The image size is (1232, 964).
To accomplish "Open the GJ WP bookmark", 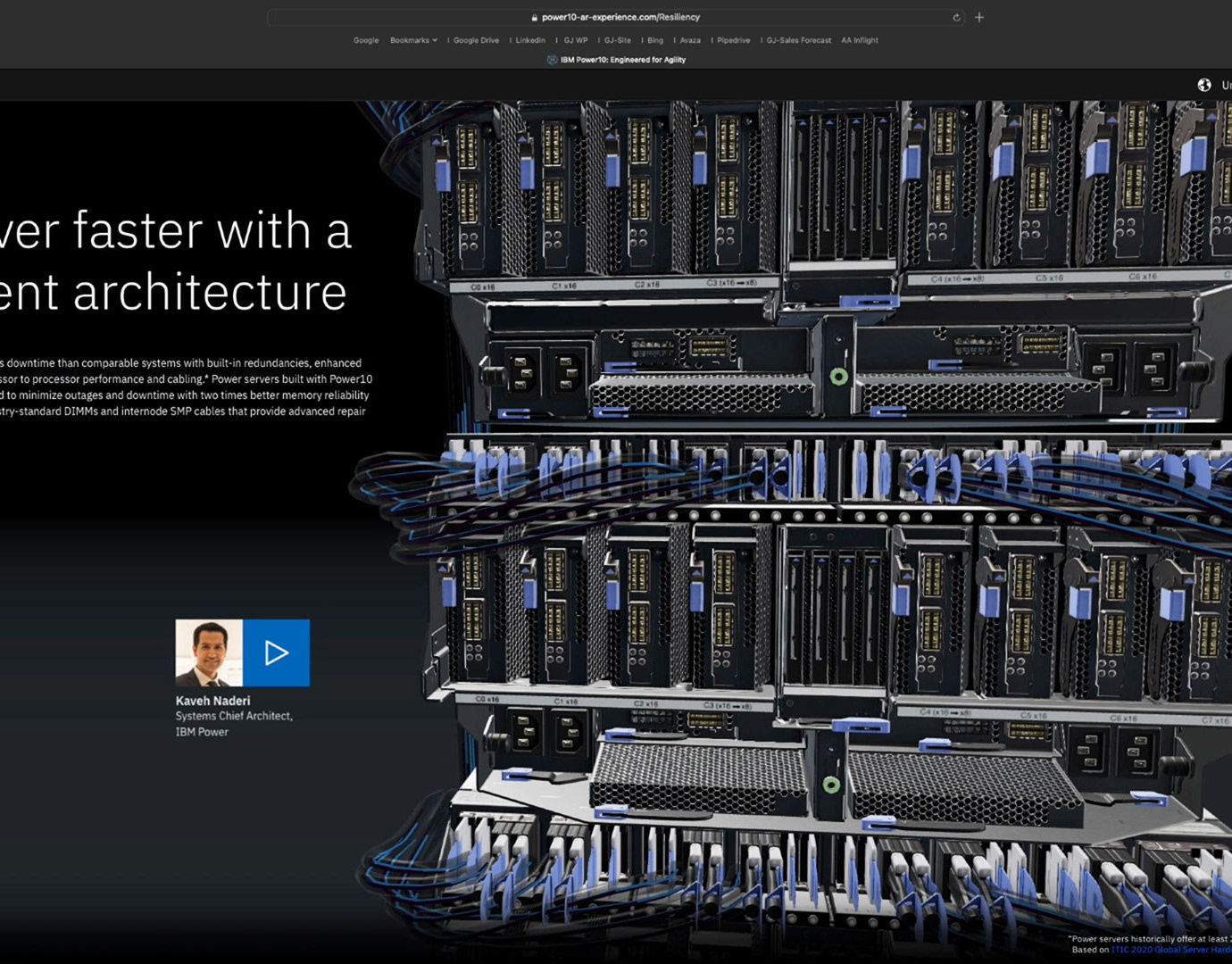I will [576, 40].
